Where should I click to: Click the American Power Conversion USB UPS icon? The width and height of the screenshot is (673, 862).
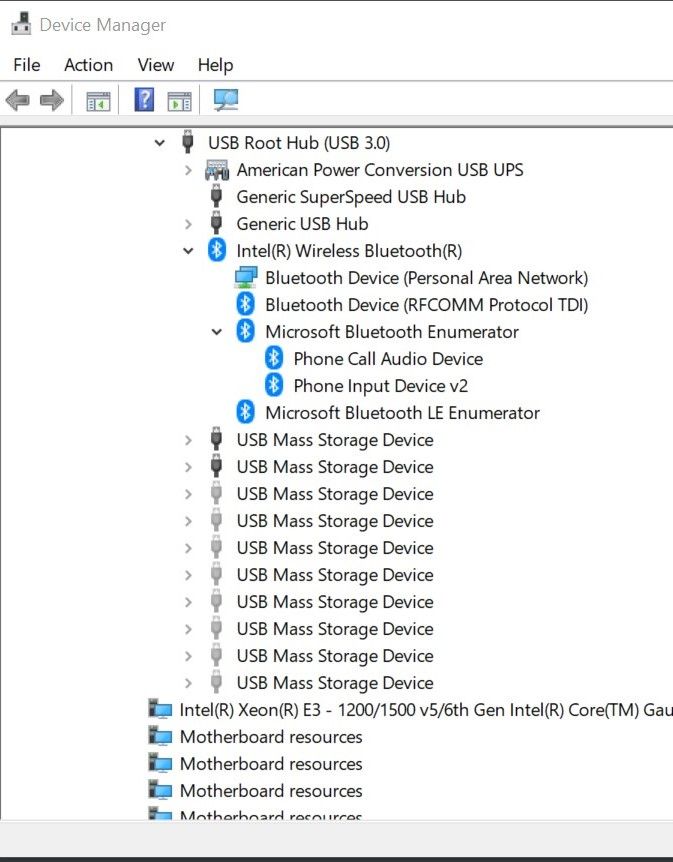coord(217,170)
